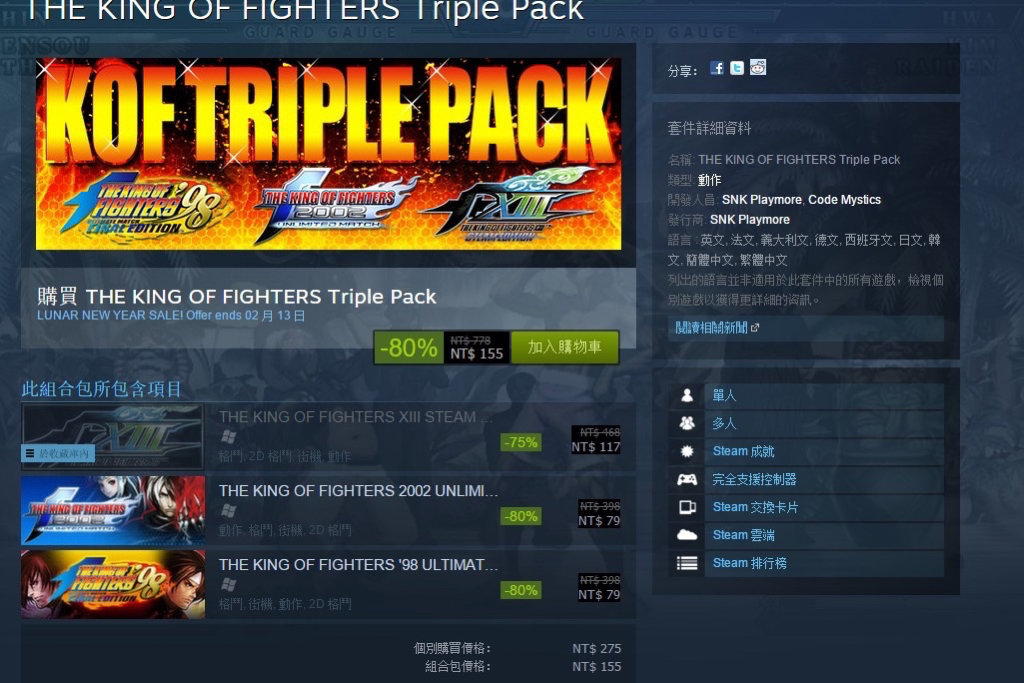Click the gamepad controller support icon
1024x683 pixels.
click(x=686, y=479)
